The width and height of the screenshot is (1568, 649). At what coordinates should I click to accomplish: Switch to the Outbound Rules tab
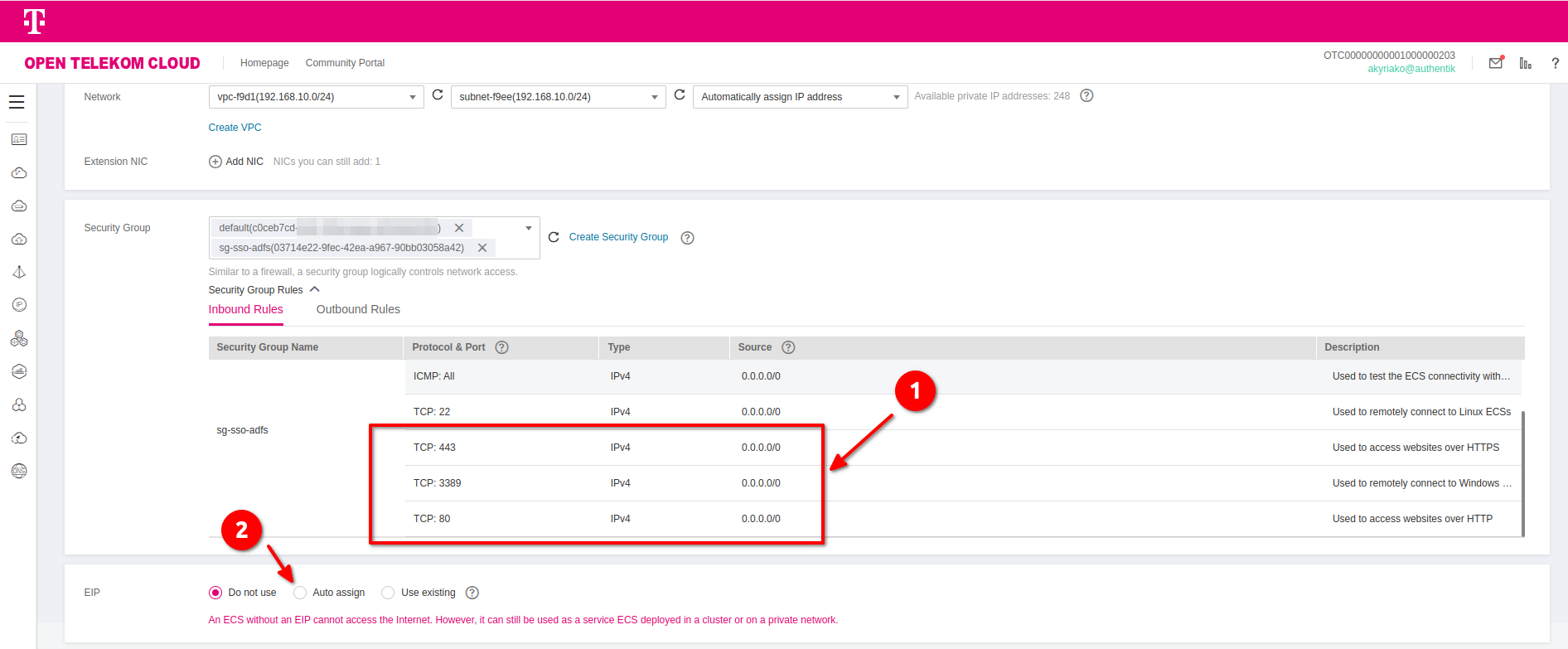coord(358,309)
